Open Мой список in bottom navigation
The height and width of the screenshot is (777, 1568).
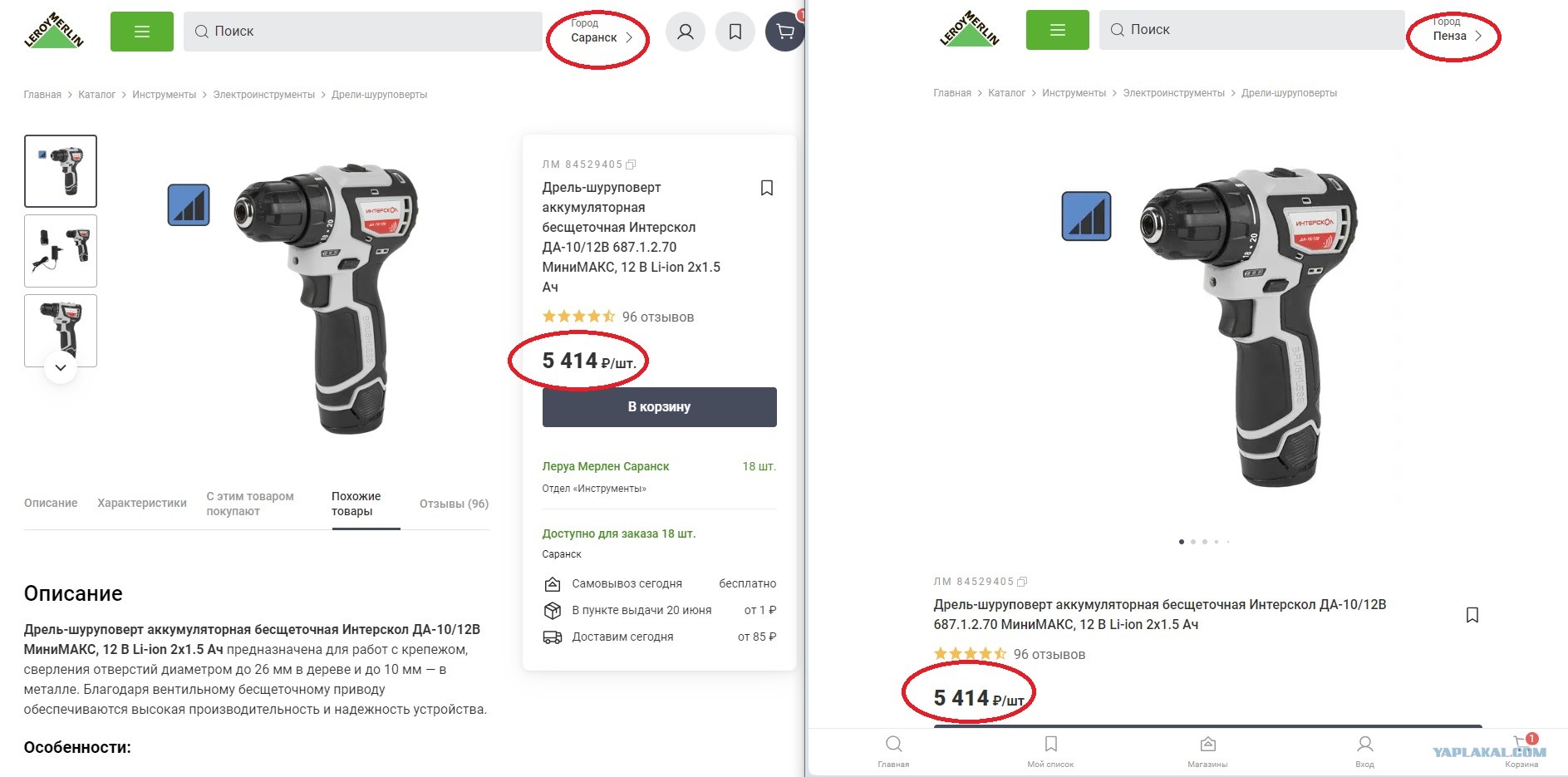[x=1050, y=751]
